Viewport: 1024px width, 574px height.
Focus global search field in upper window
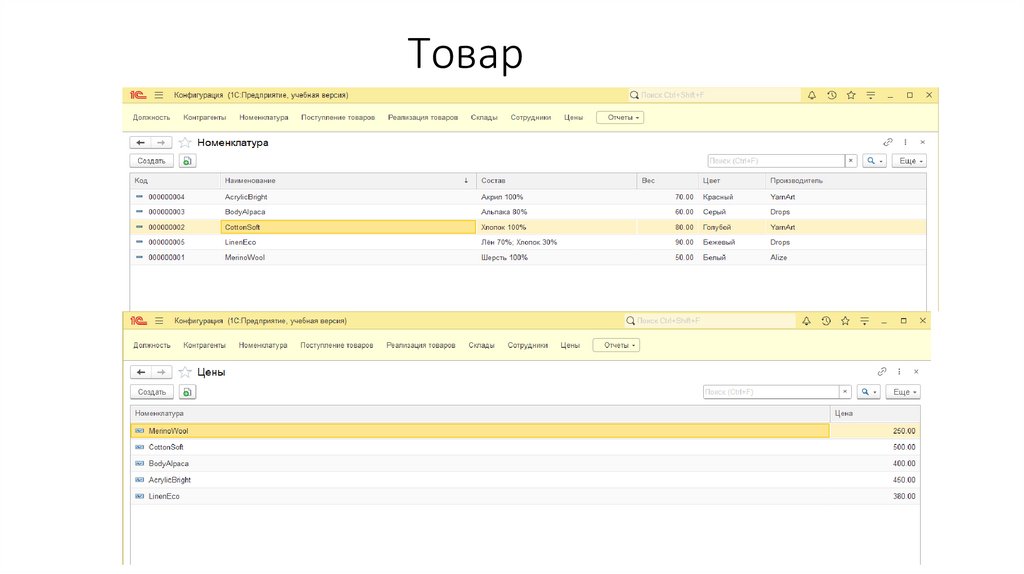coord(715,95)
